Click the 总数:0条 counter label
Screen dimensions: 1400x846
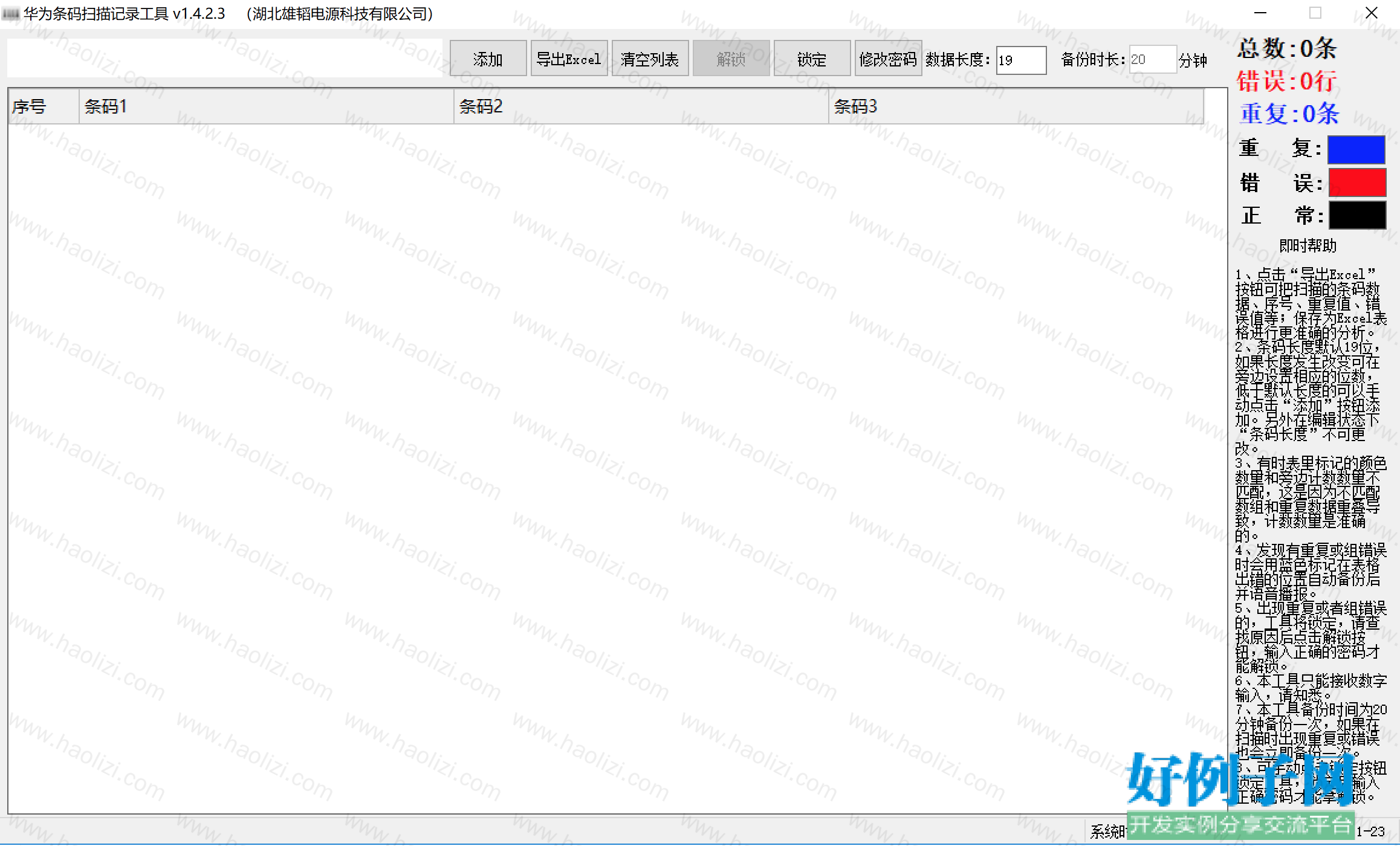1286,48
